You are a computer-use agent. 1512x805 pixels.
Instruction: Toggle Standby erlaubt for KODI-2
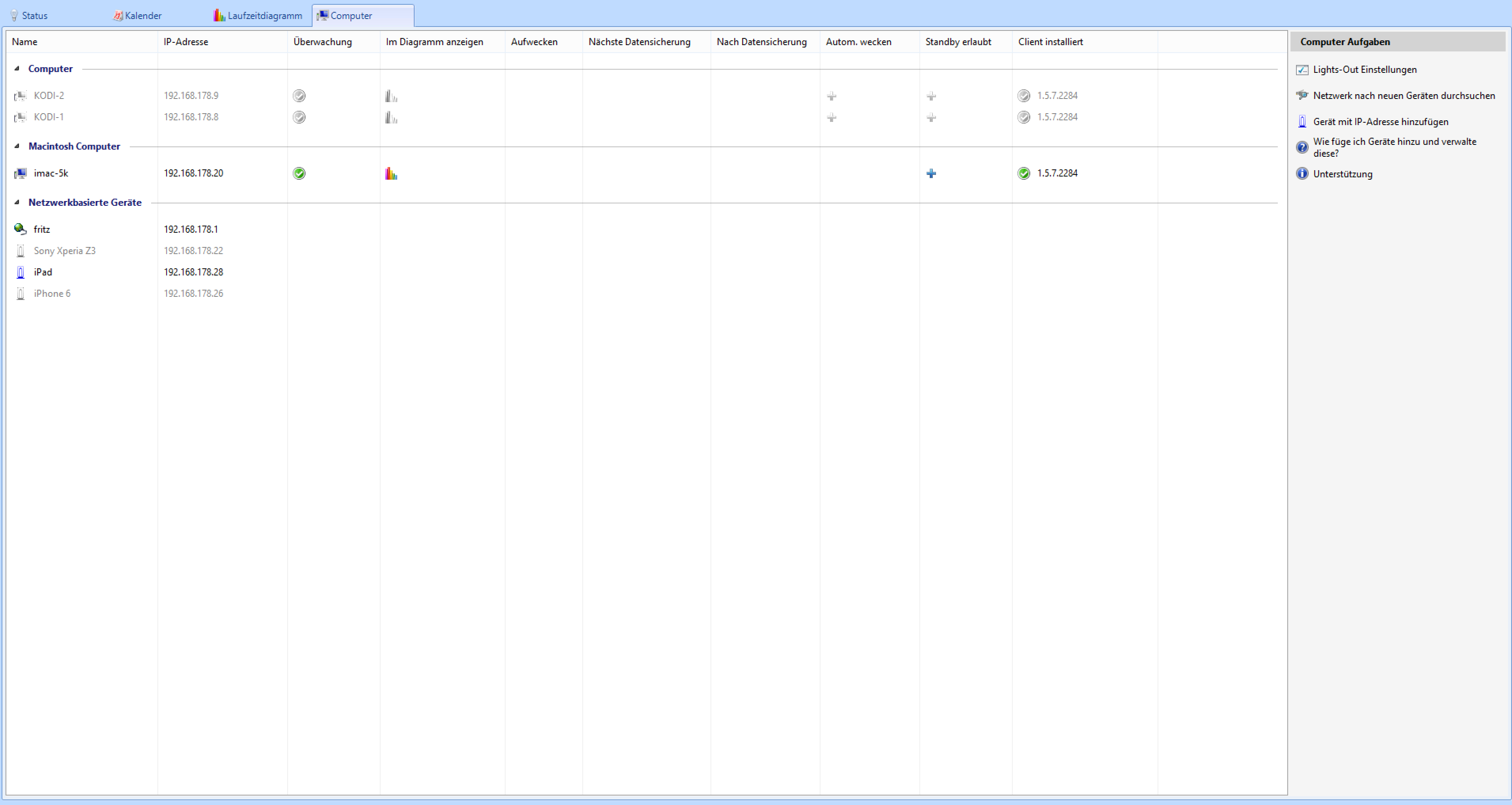pyautogui.click(x=932, y=96)
